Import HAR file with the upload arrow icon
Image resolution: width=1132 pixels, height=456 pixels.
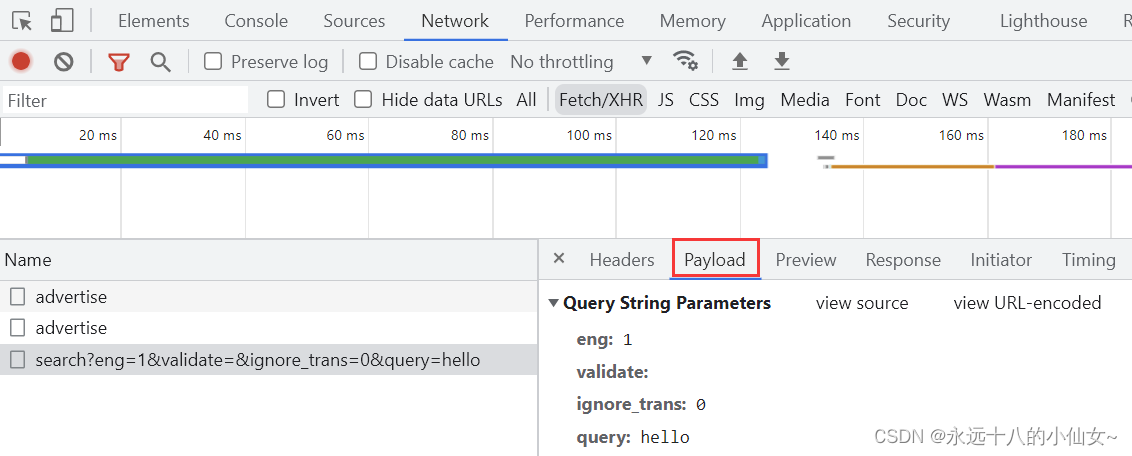(x=739, y=61)
